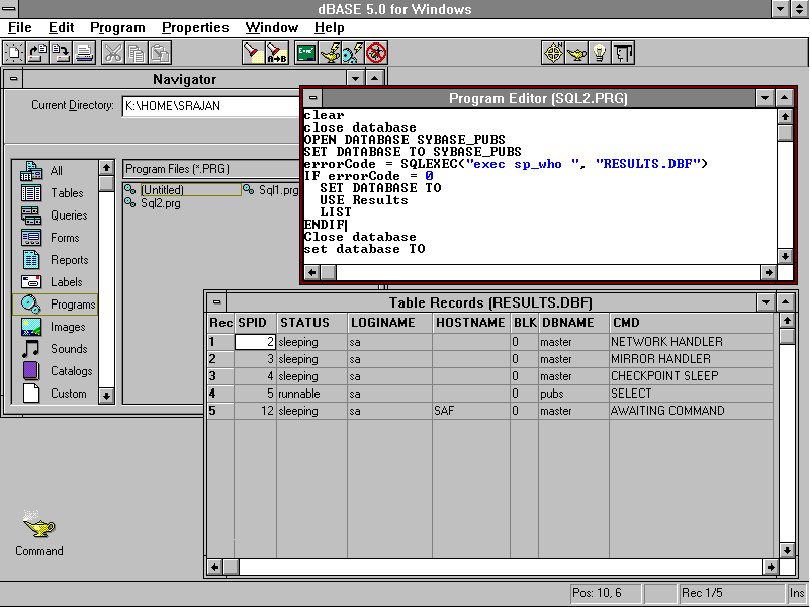Click the STATUS column header

coord(312,322)
